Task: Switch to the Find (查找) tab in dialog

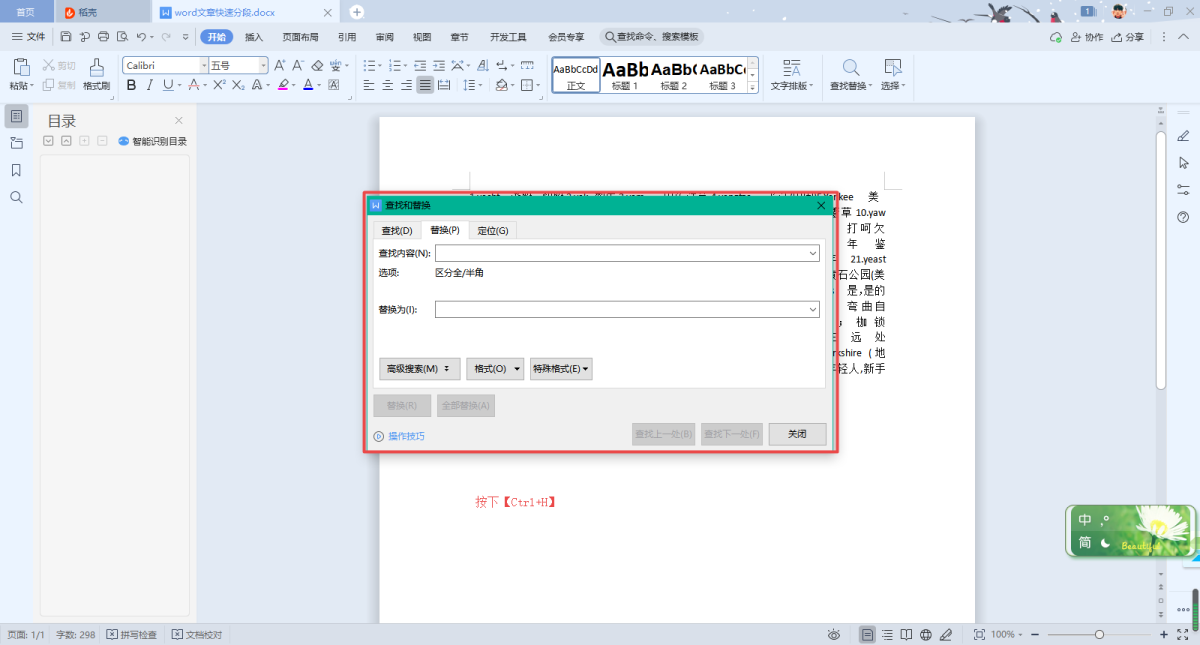Action: click(x=396, y=231)
